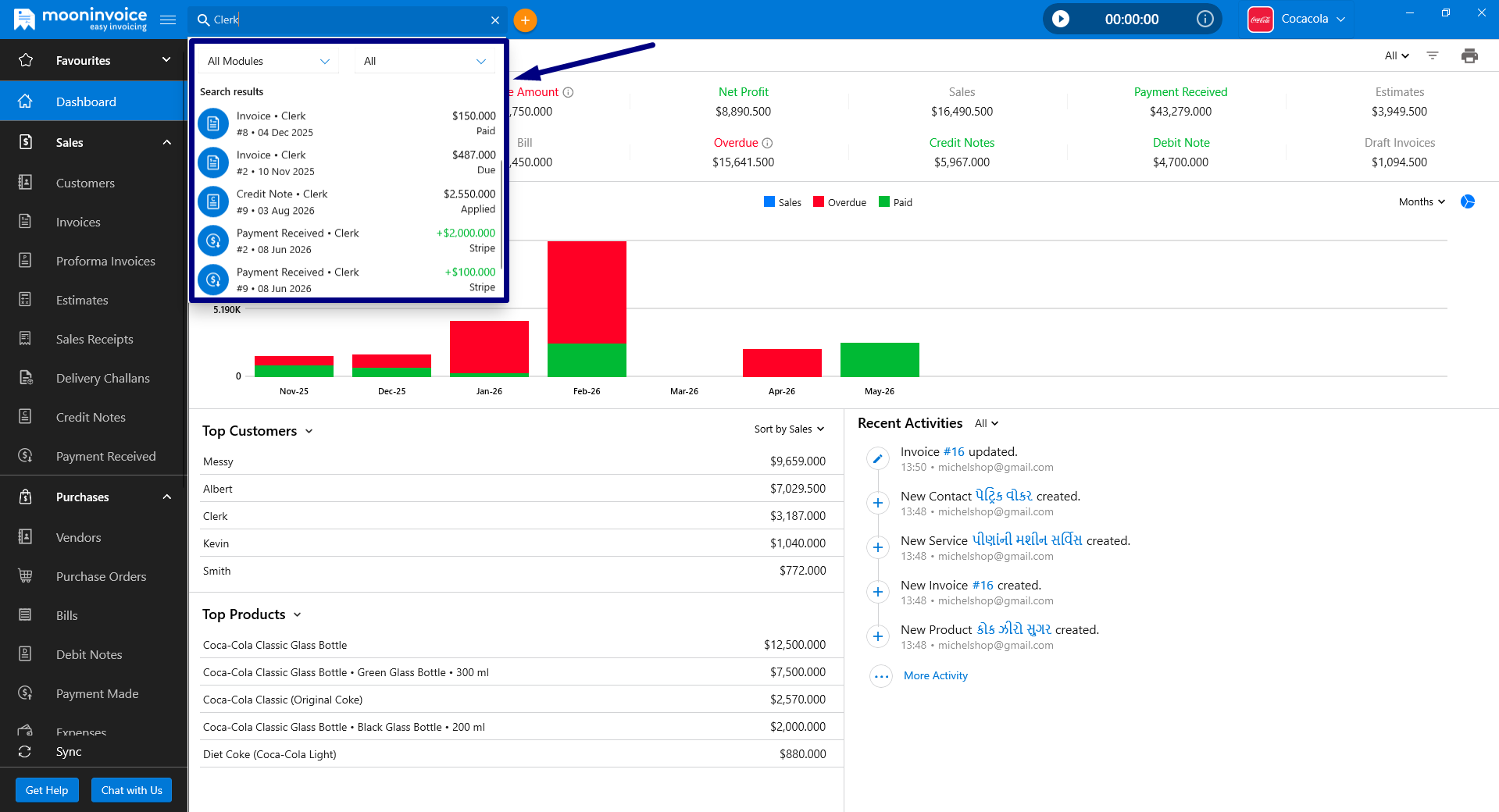Click the Overdue info icon

[x=767, y=143]
